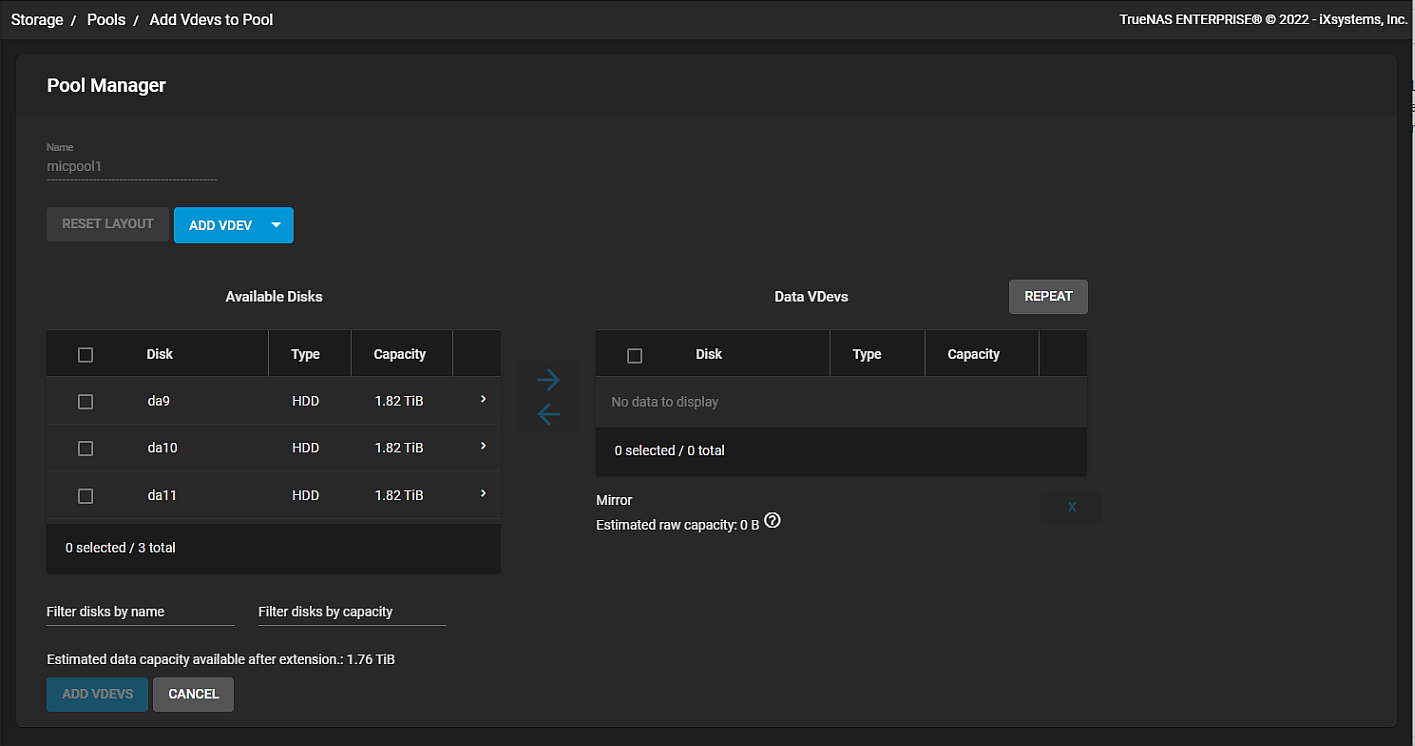Screen dimensions: 1415x746
Task: Expand details chevron for disk da9
Action: tap(483, 399)
